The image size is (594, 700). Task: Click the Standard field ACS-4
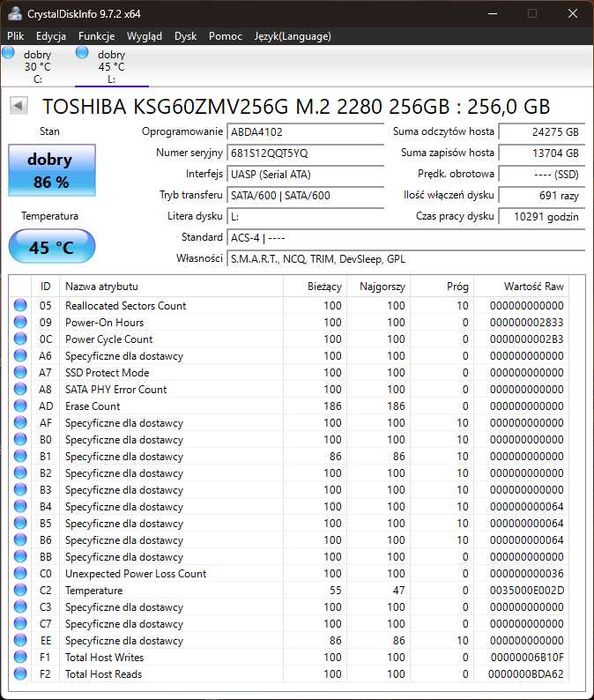click(406, 238)
